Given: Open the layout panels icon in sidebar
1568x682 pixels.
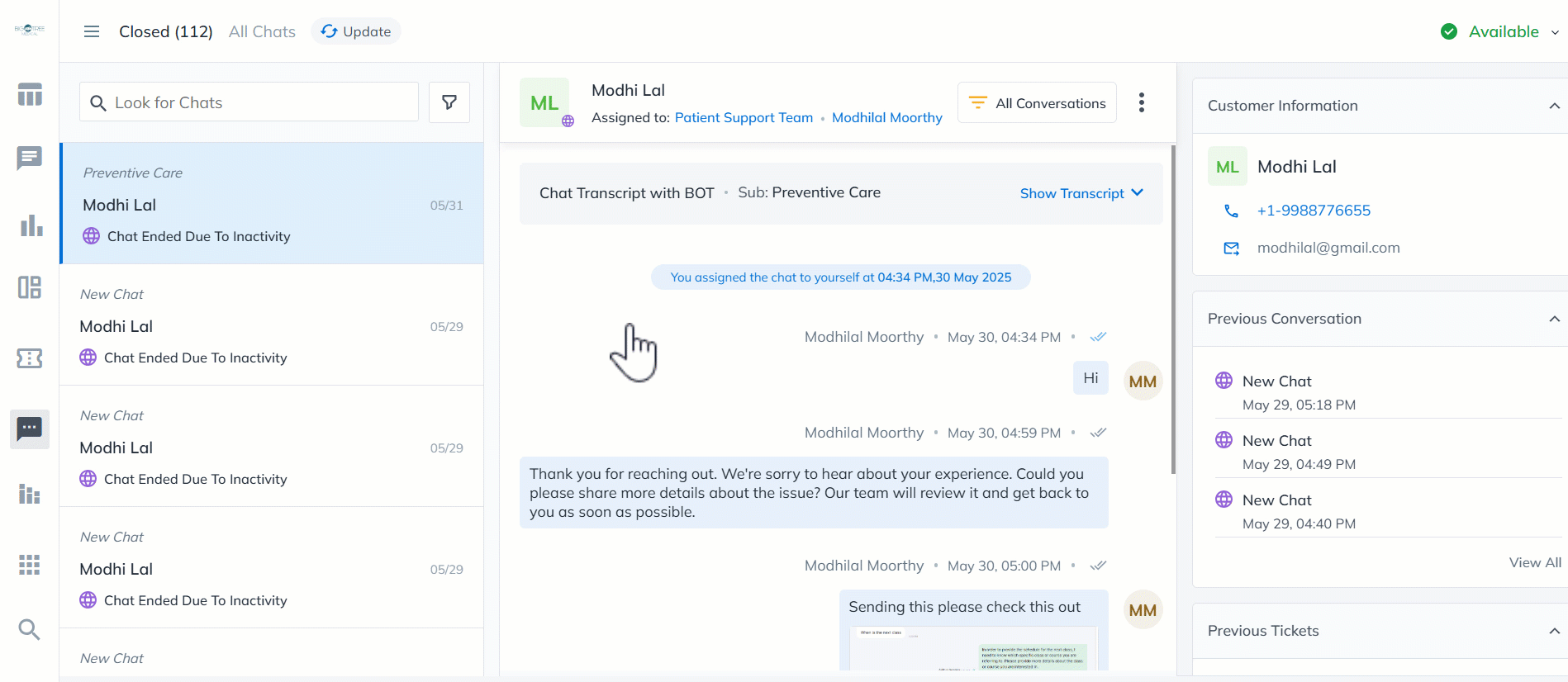Looking at the screenshot, I should click(30, 287).
